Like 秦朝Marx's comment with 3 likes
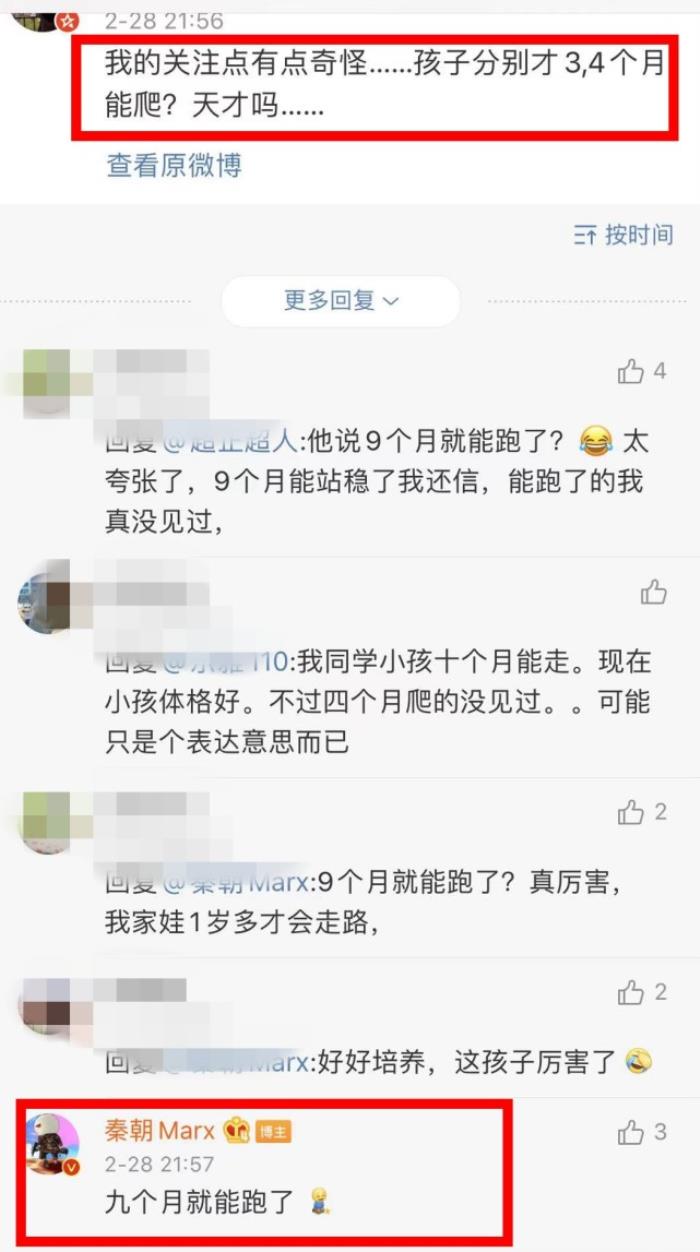The width and height of the screenshot is (700, 1252). coord(630,1132)
